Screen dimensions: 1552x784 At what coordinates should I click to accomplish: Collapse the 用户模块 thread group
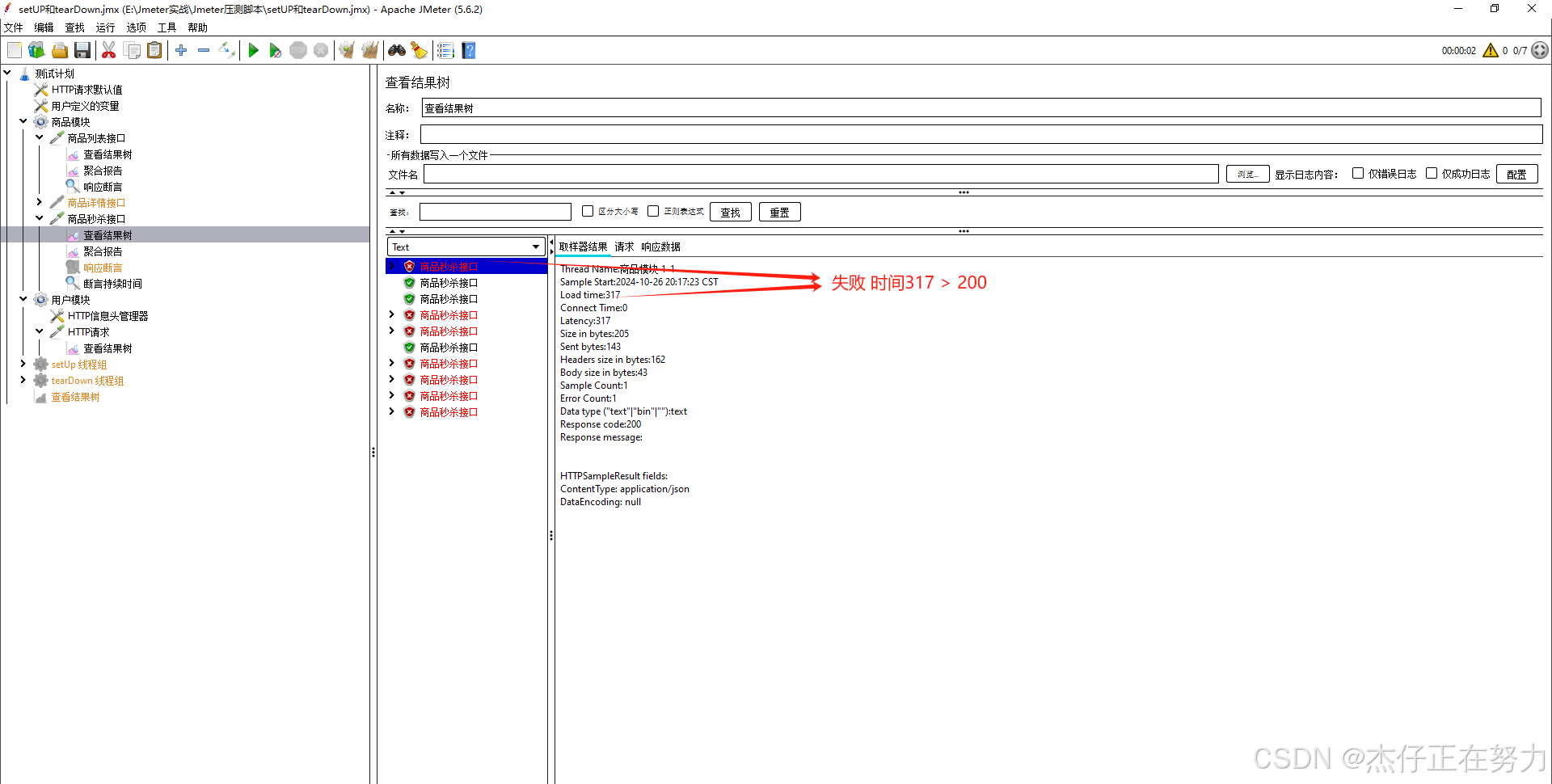[x=23, y=299]
